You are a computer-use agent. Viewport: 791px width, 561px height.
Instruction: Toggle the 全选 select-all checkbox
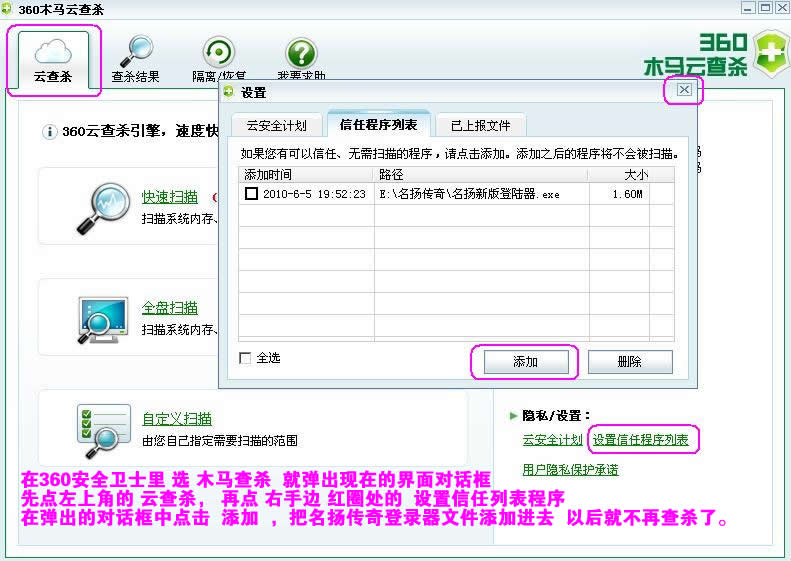246,358
